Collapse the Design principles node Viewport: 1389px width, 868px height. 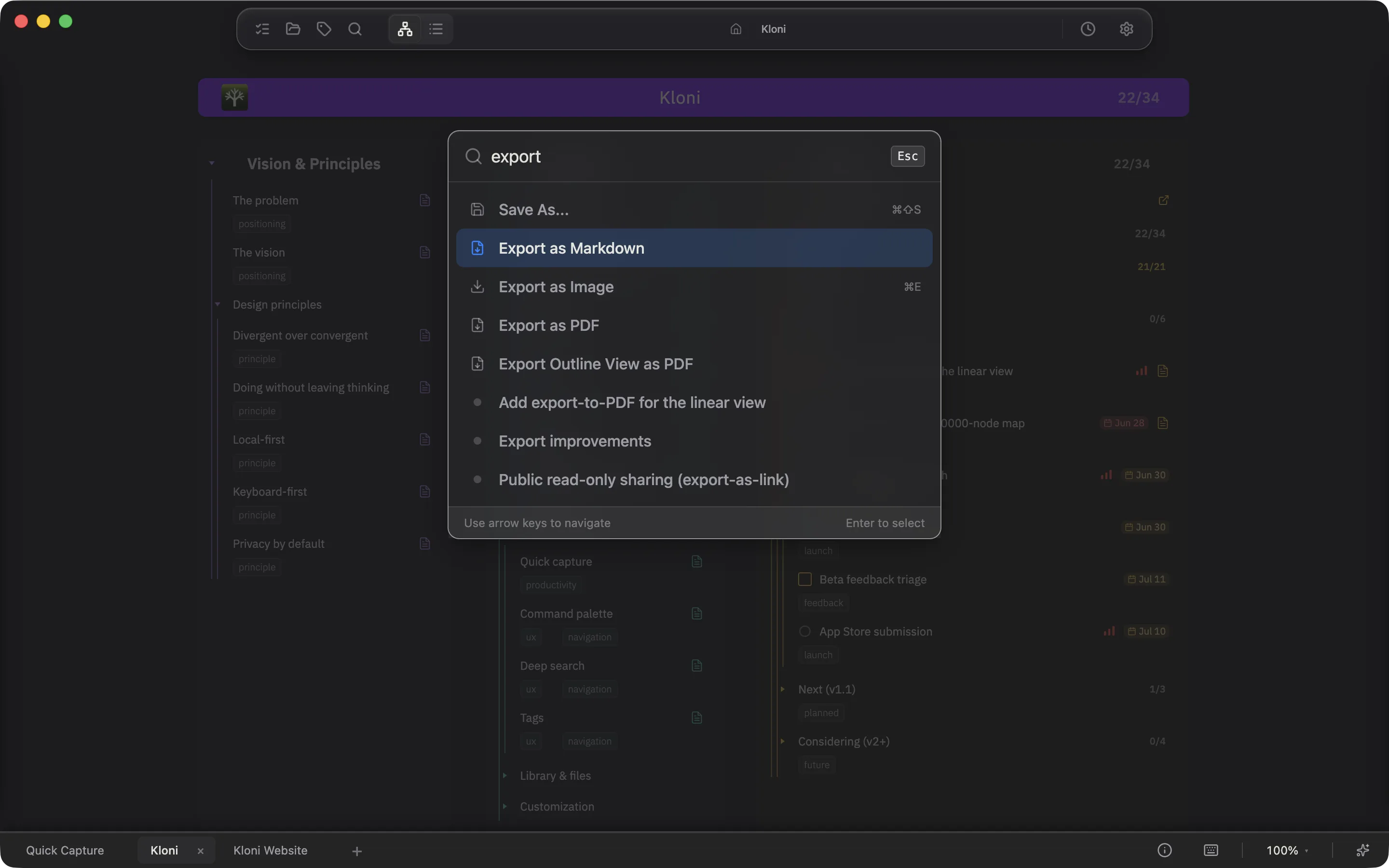(218, 304)
